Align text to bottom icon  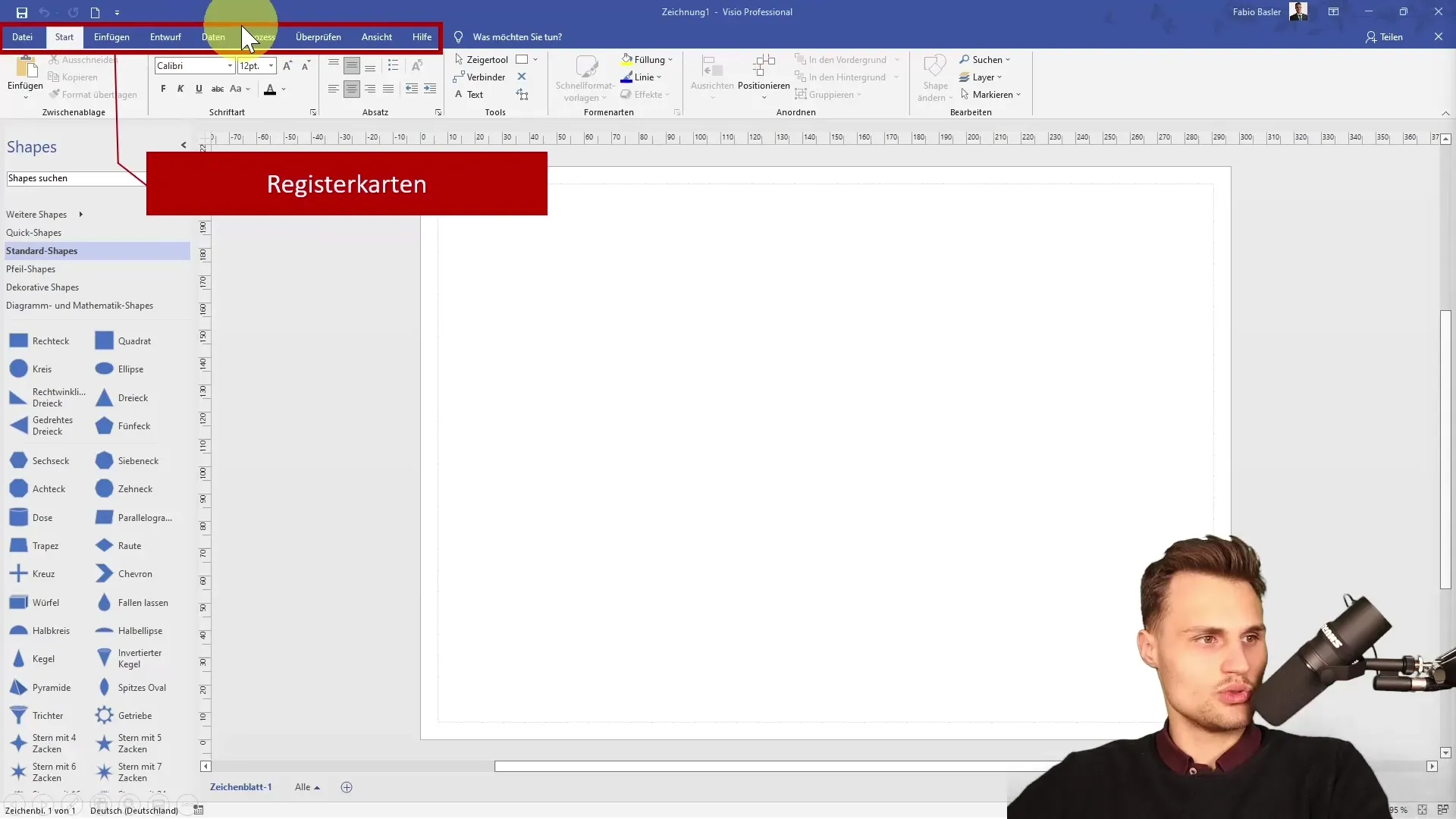coord(370,66)
